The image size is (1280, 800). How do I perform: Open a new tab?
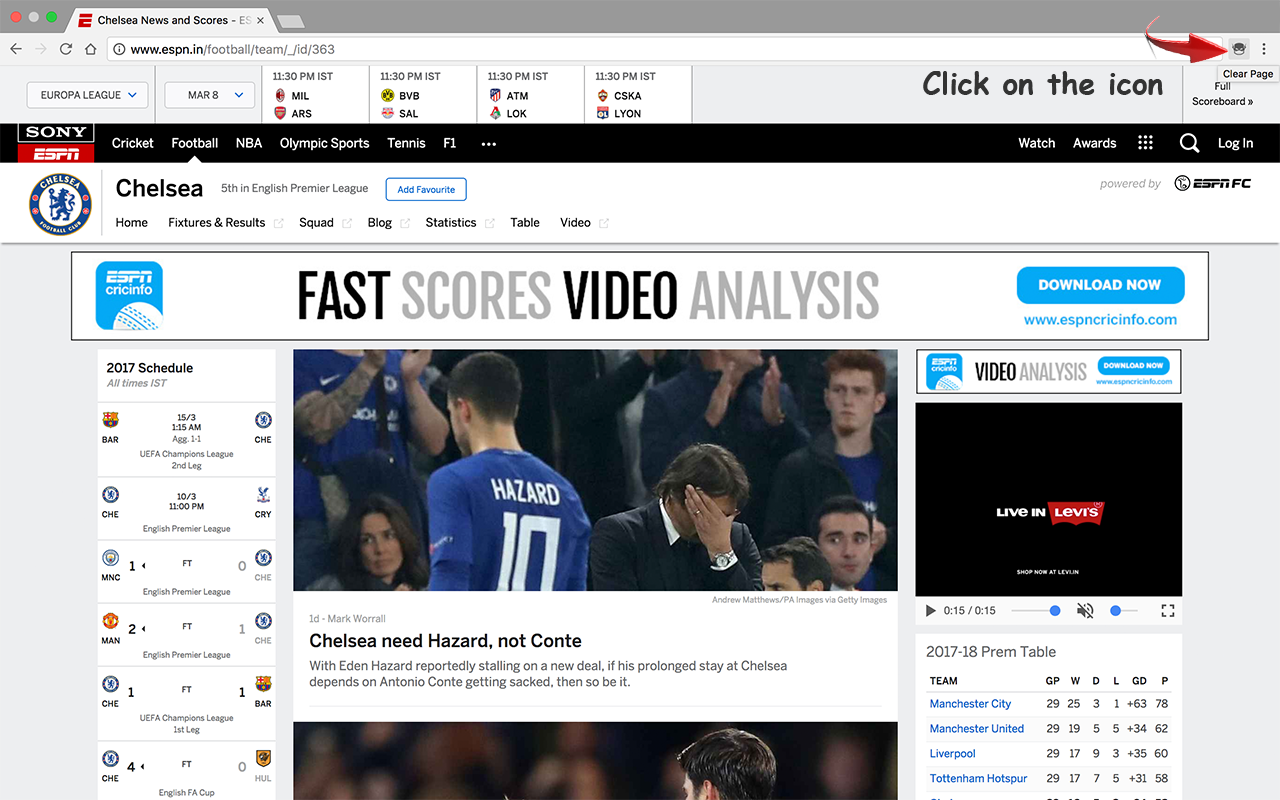click(290, 21)
